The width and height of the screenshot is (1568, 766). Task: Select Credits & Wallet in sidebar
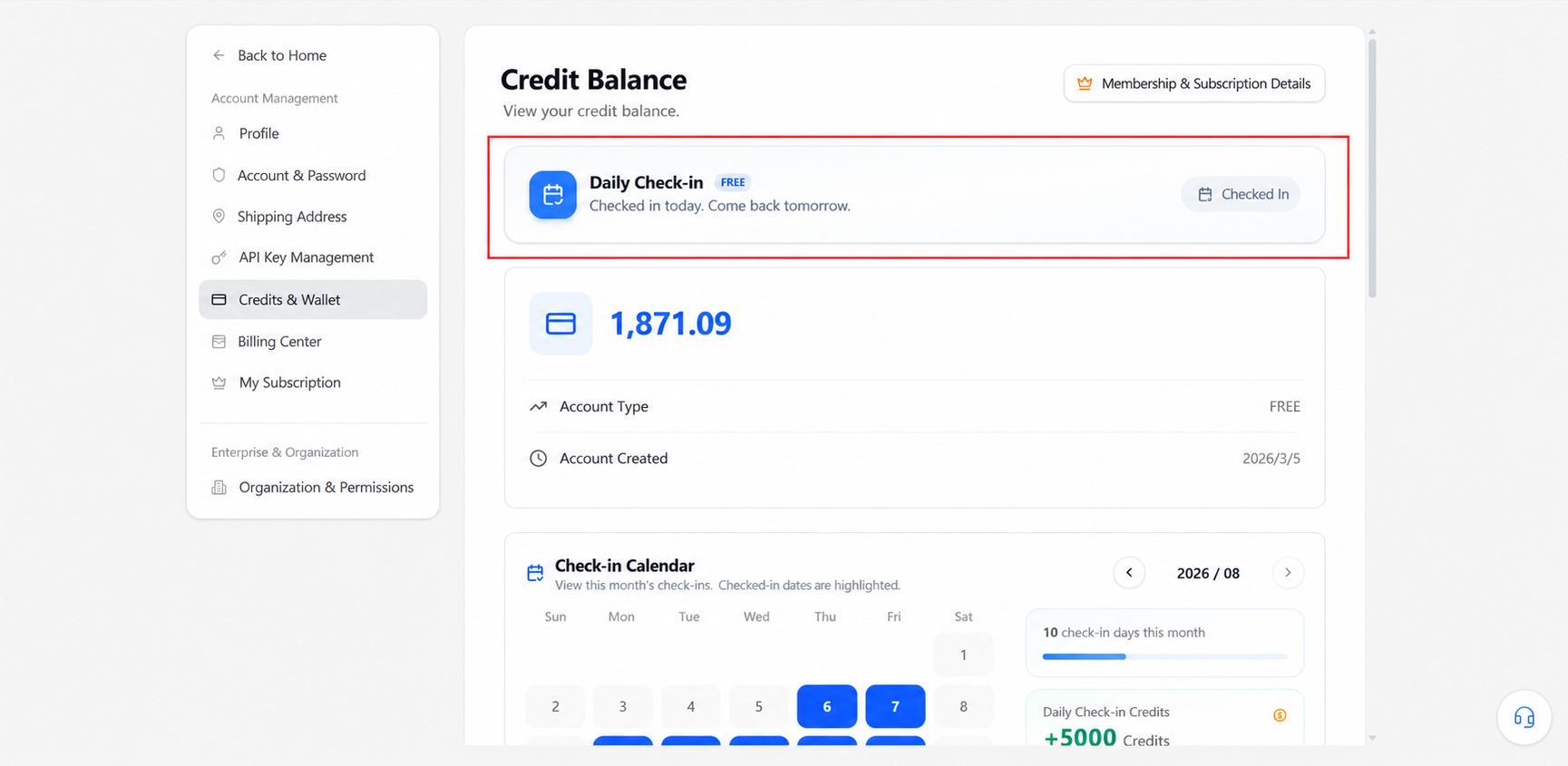point(313,299)
